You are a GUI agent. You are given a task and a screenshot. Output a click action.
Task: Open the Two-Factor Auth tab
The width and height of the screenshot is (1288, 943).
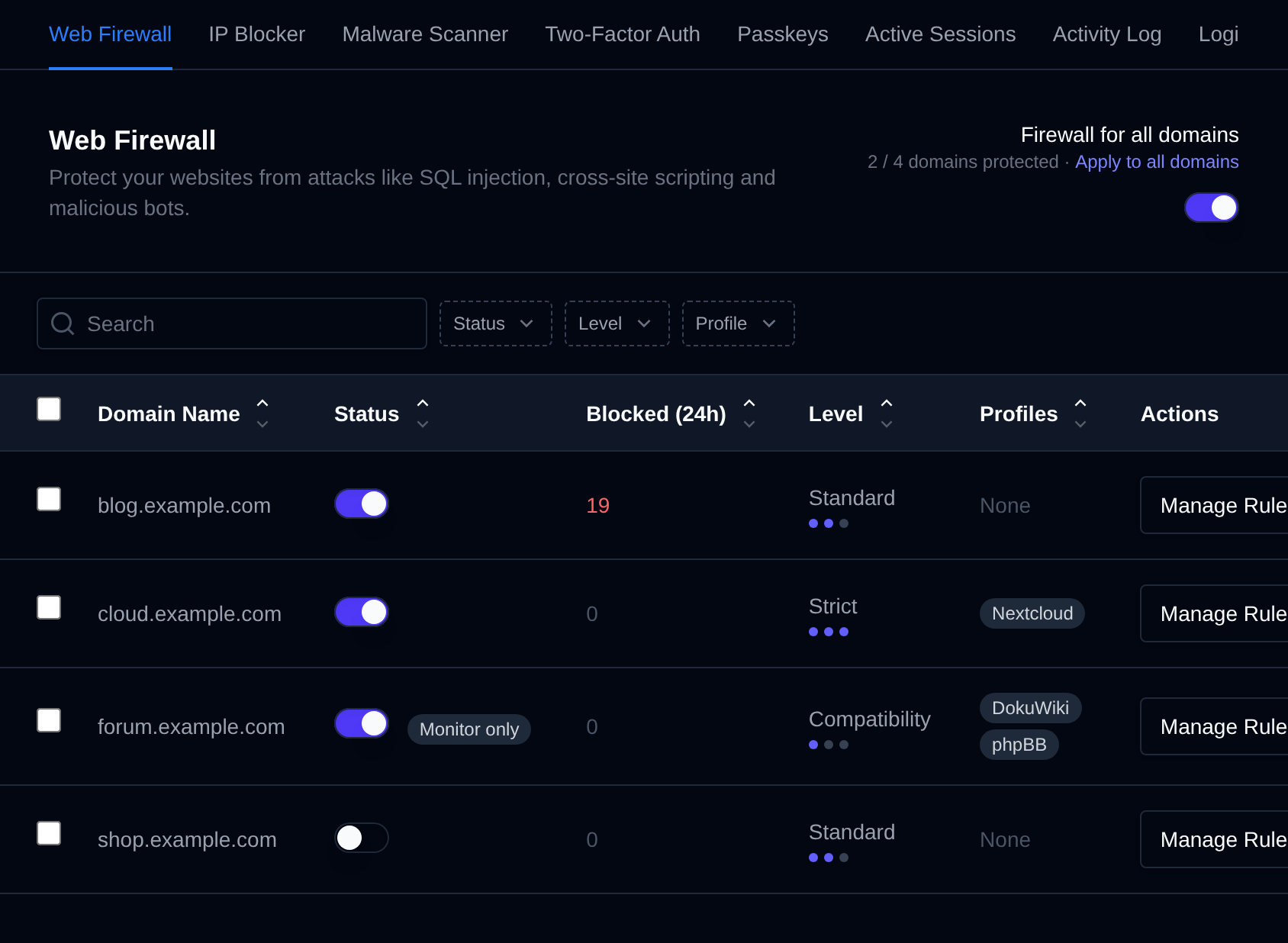(623, 34)
